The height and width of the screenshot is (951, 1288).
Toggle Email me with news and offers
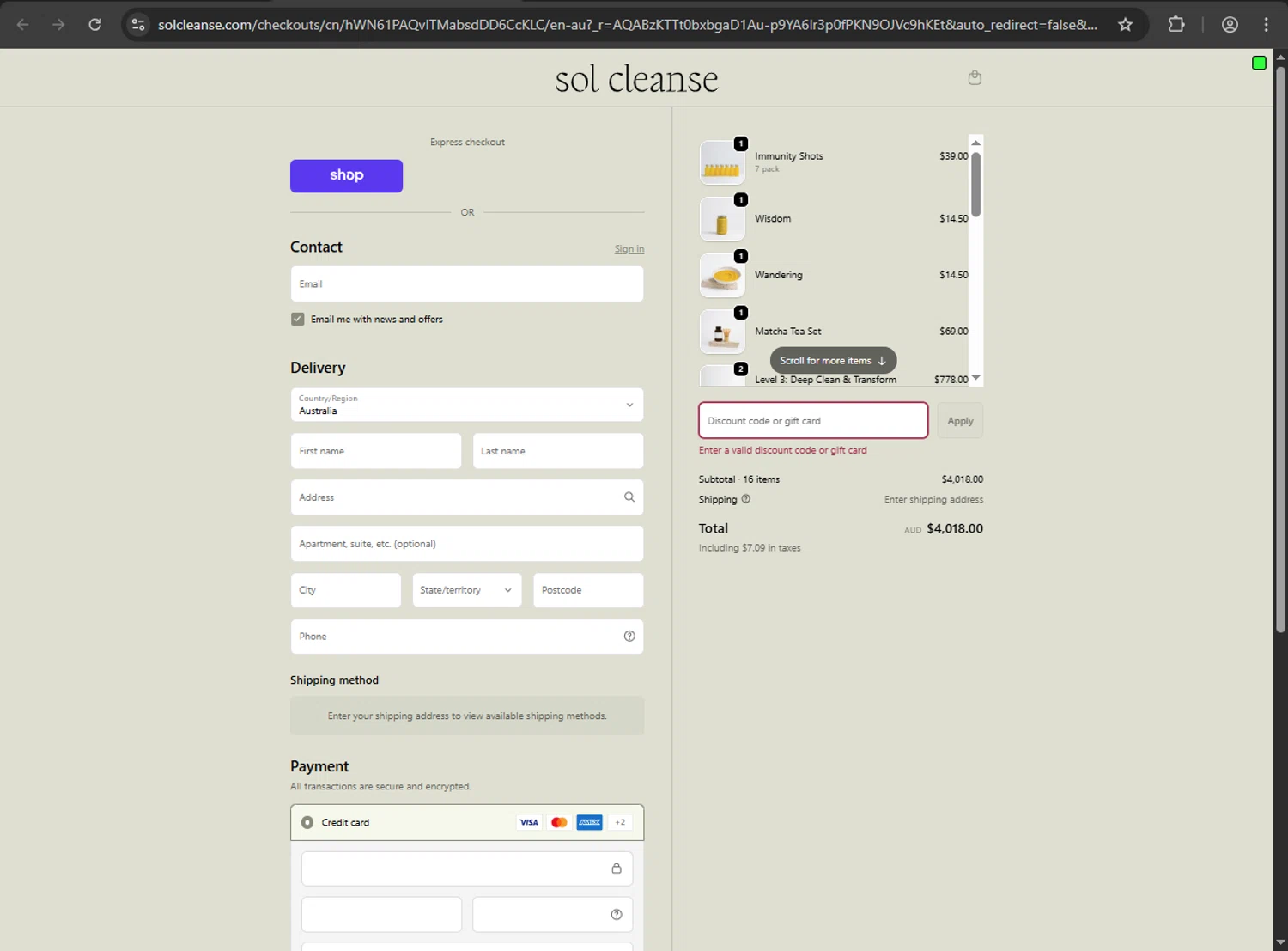coord(298,319)
